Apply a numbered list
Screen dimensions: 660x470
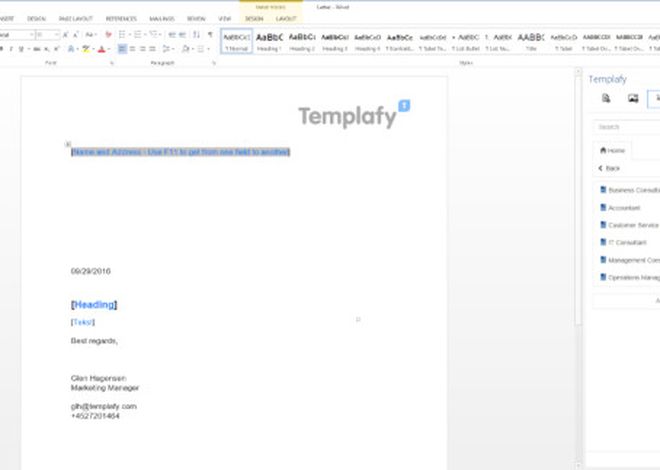coord(138,35)
